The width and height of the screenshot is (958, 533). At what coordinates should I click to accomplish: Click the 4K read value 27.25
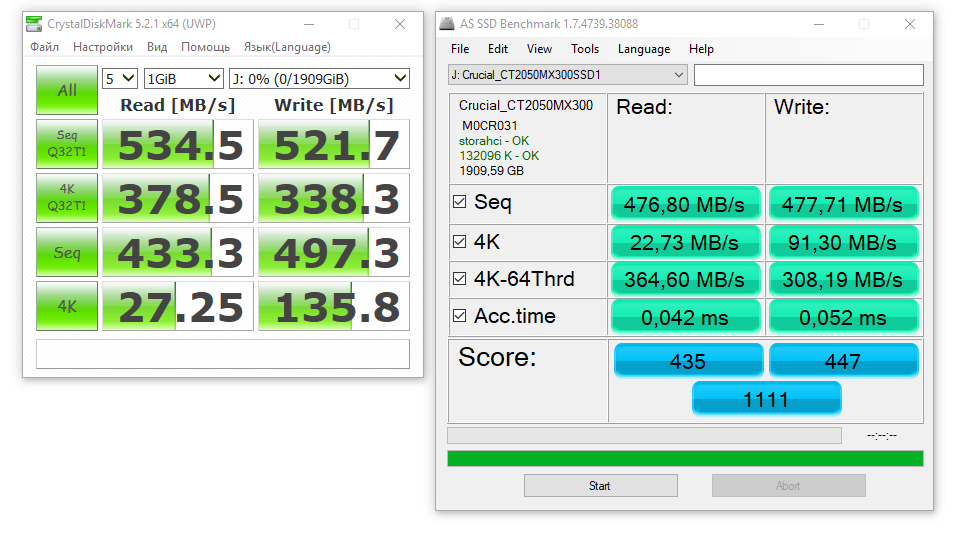coord(178,306)
